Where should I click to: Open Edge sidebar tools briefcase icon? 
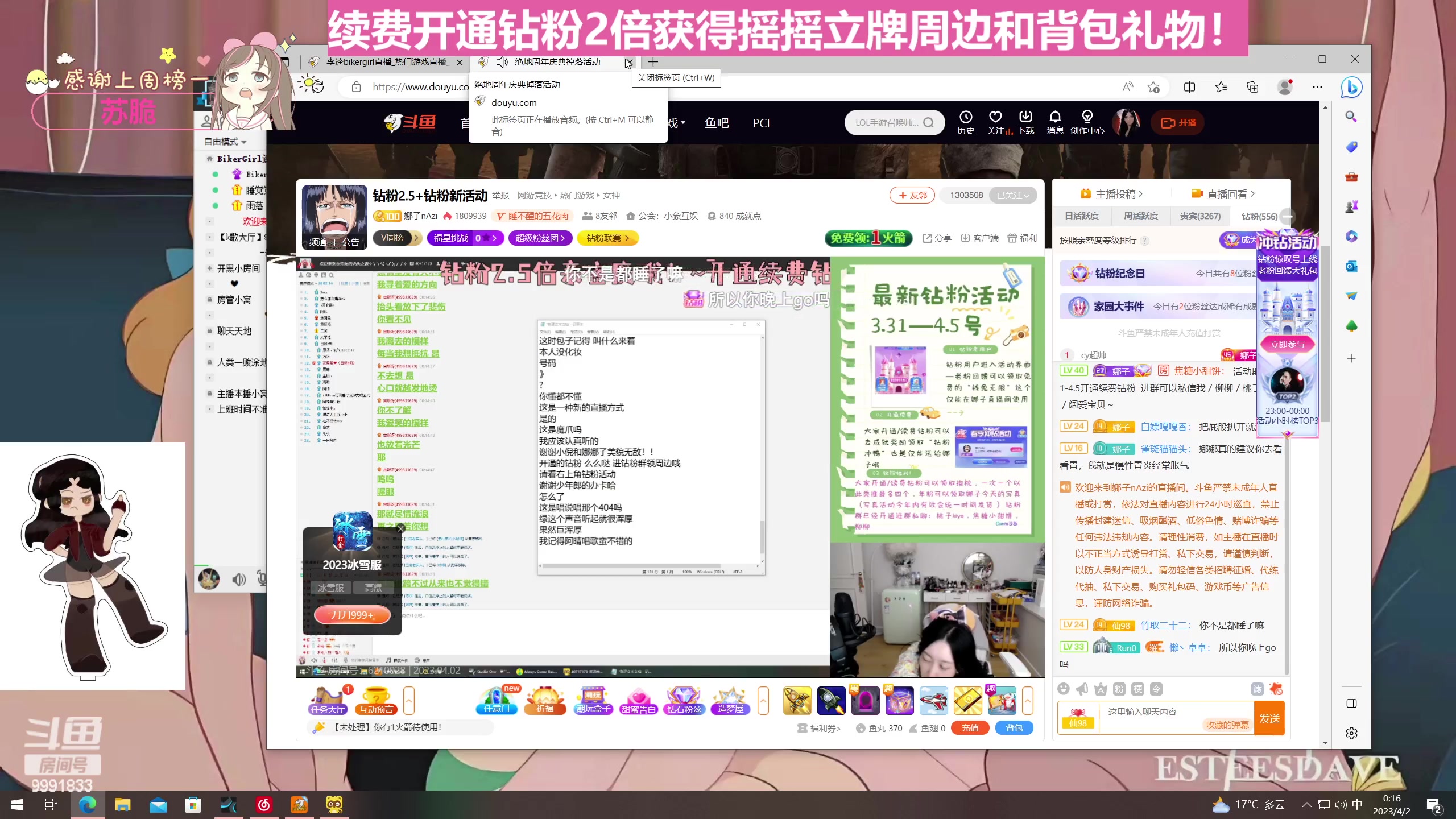tap(1351, 177)
